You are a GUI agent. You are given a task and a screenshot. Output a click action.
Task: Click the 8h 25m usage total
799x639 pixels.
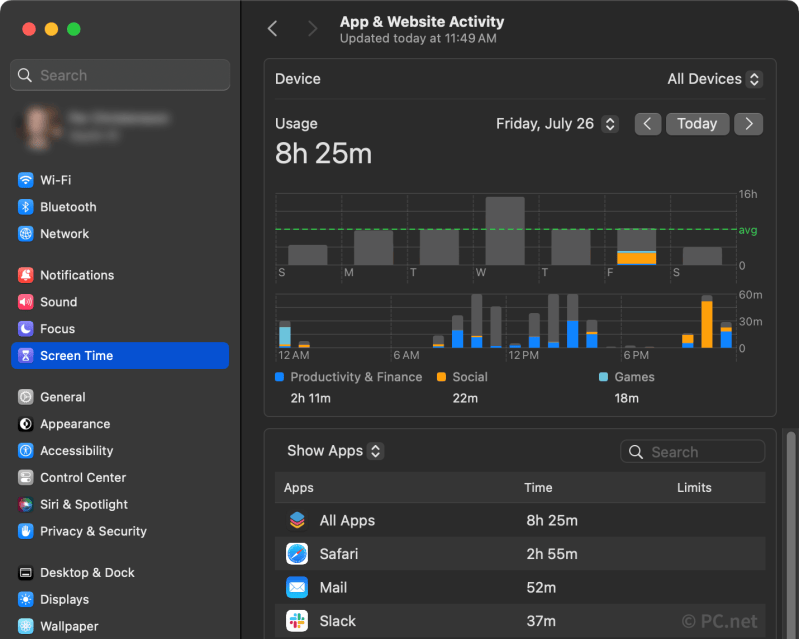[x=324, y=153]
